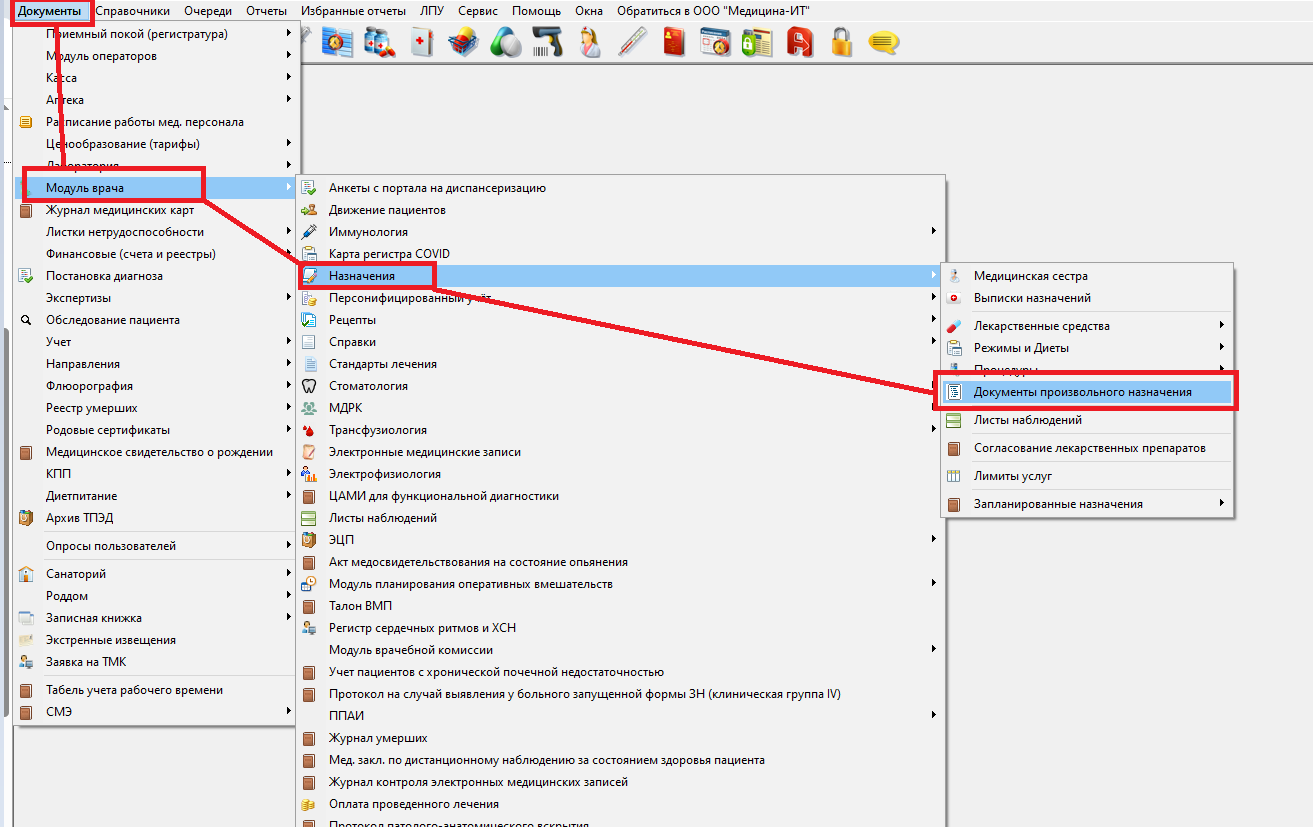Click the red passport book toolbar icon

coord(674,43)
